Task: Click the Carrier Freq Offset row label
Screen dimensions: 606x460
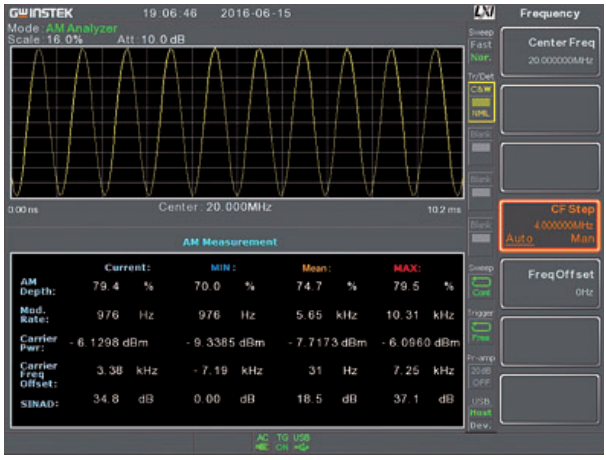Action: (38, 375)
